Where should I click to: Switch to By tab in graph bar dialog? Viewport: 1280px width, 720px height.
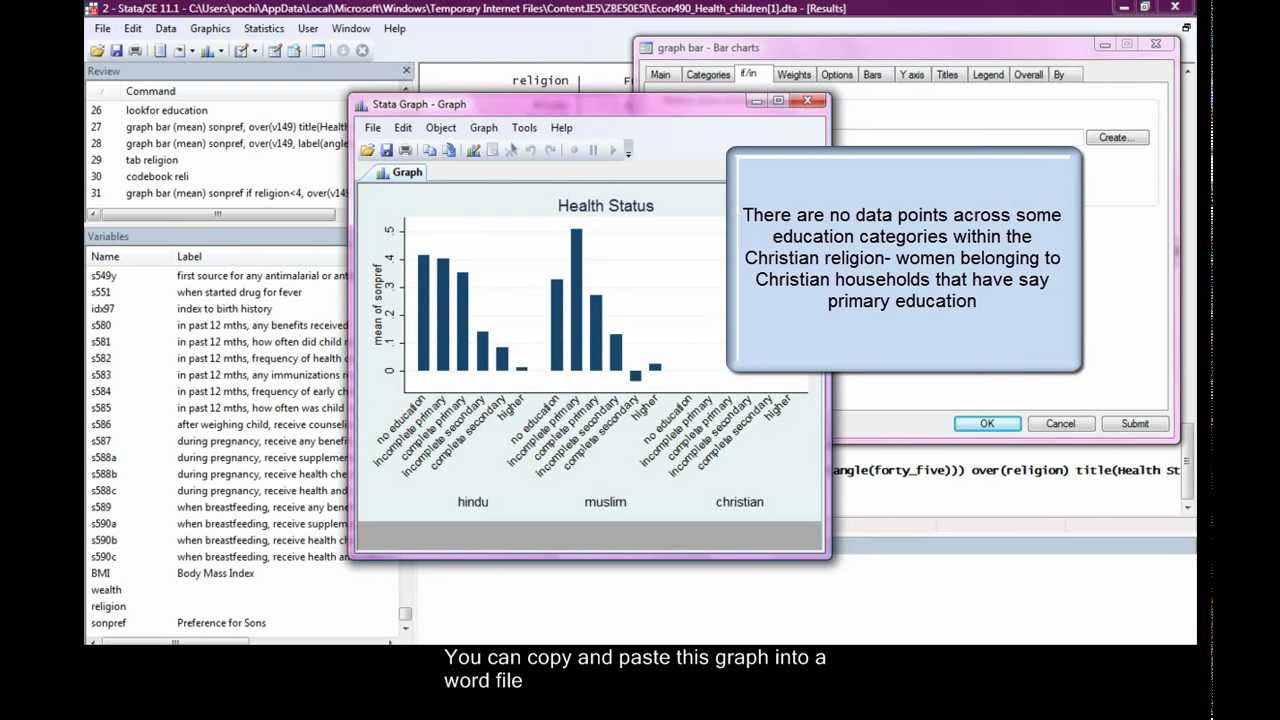(x=1059, y=75)
